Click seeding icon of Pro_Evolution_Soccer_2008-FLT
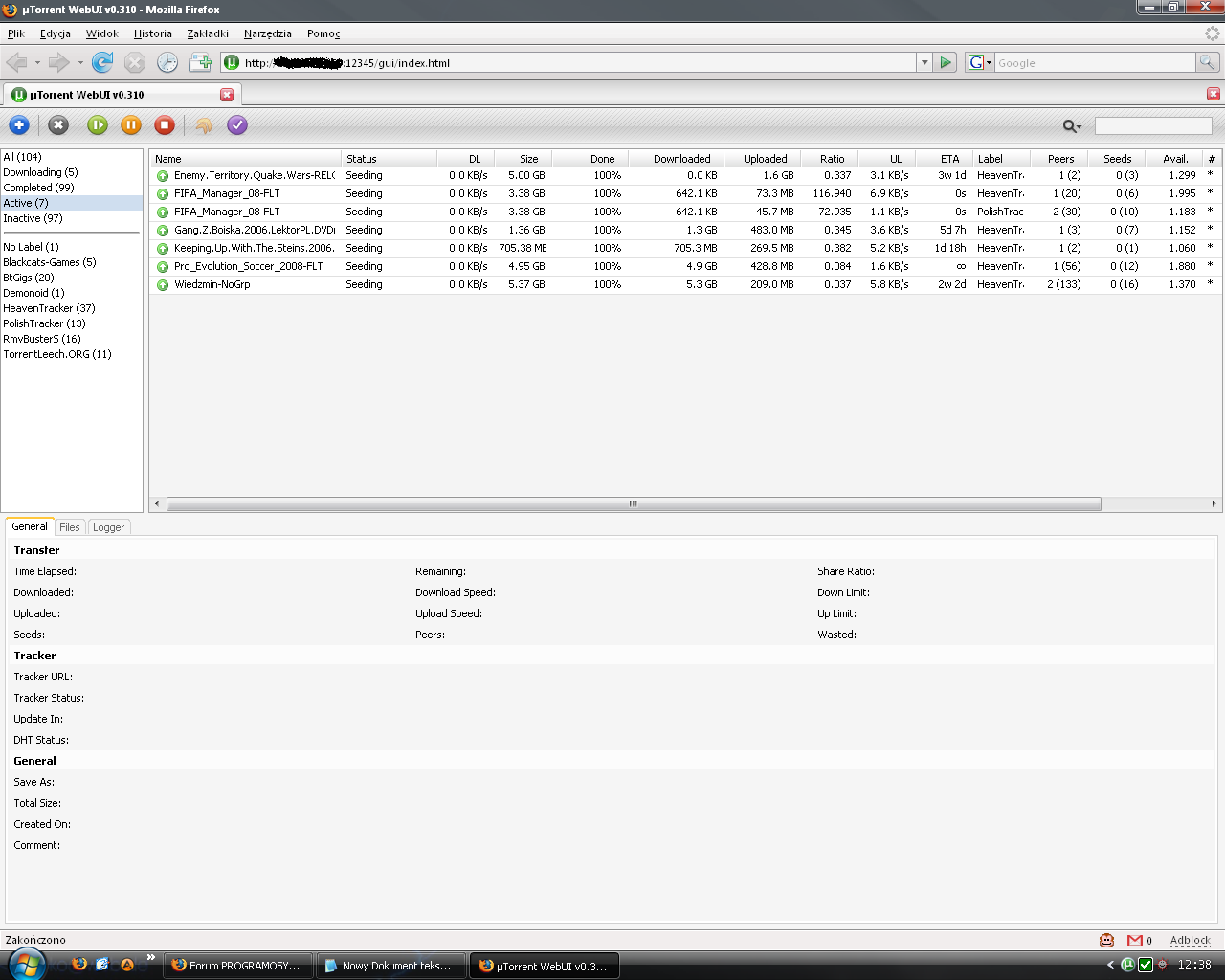This screenshot has width=1225, height=980. [x=163, y=267]
